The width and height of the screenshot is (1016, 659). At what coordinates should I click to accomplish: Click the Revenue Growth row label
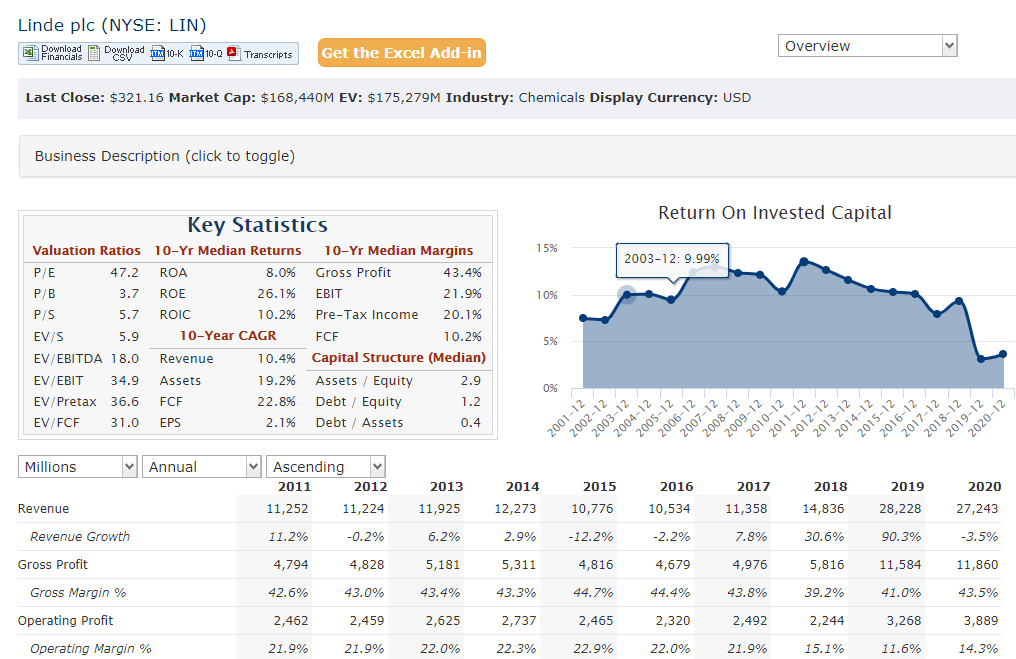[80, 537]
